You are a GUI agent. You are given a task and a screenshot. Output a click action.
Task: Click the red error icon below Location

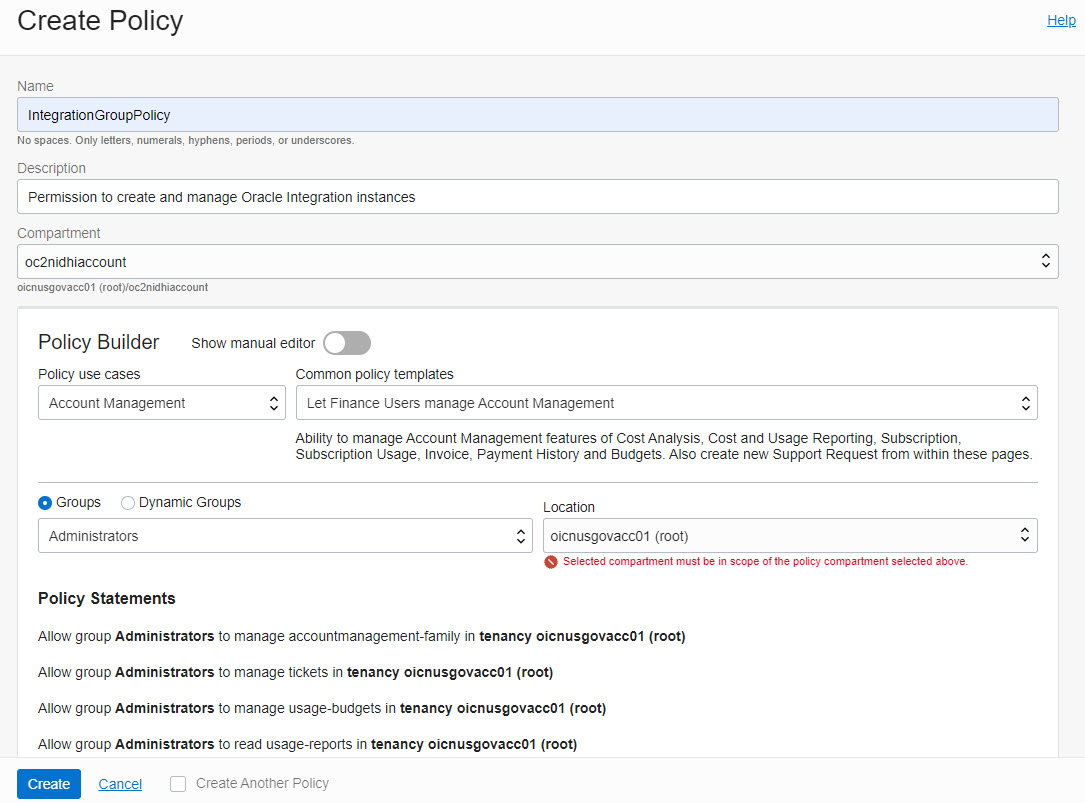551,561
